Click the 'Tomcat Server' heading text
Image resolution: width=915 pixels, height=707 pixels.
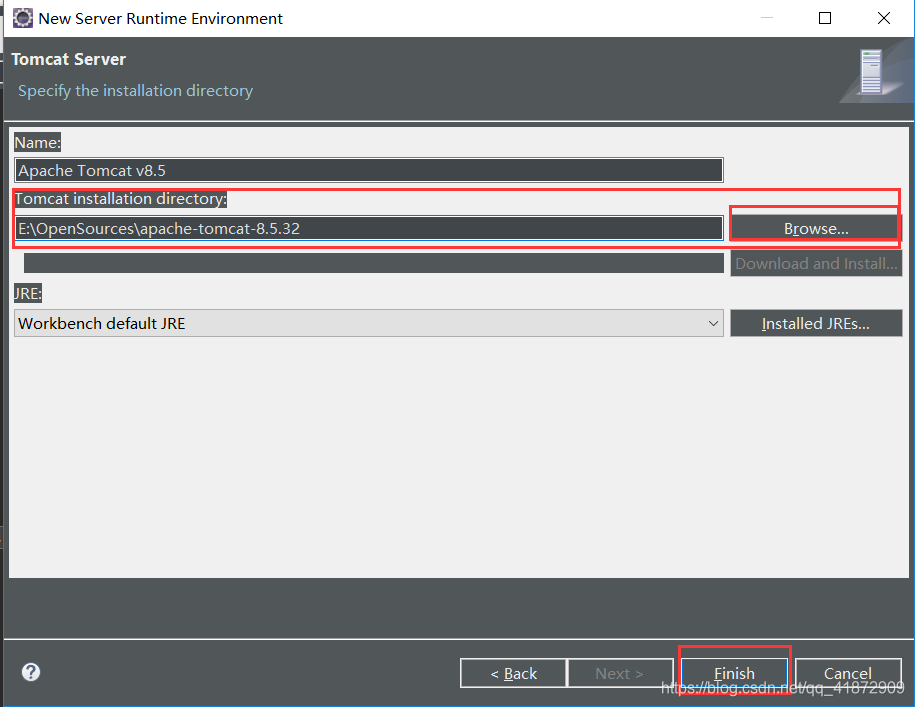pyautogui.click(x=69, y=60)
